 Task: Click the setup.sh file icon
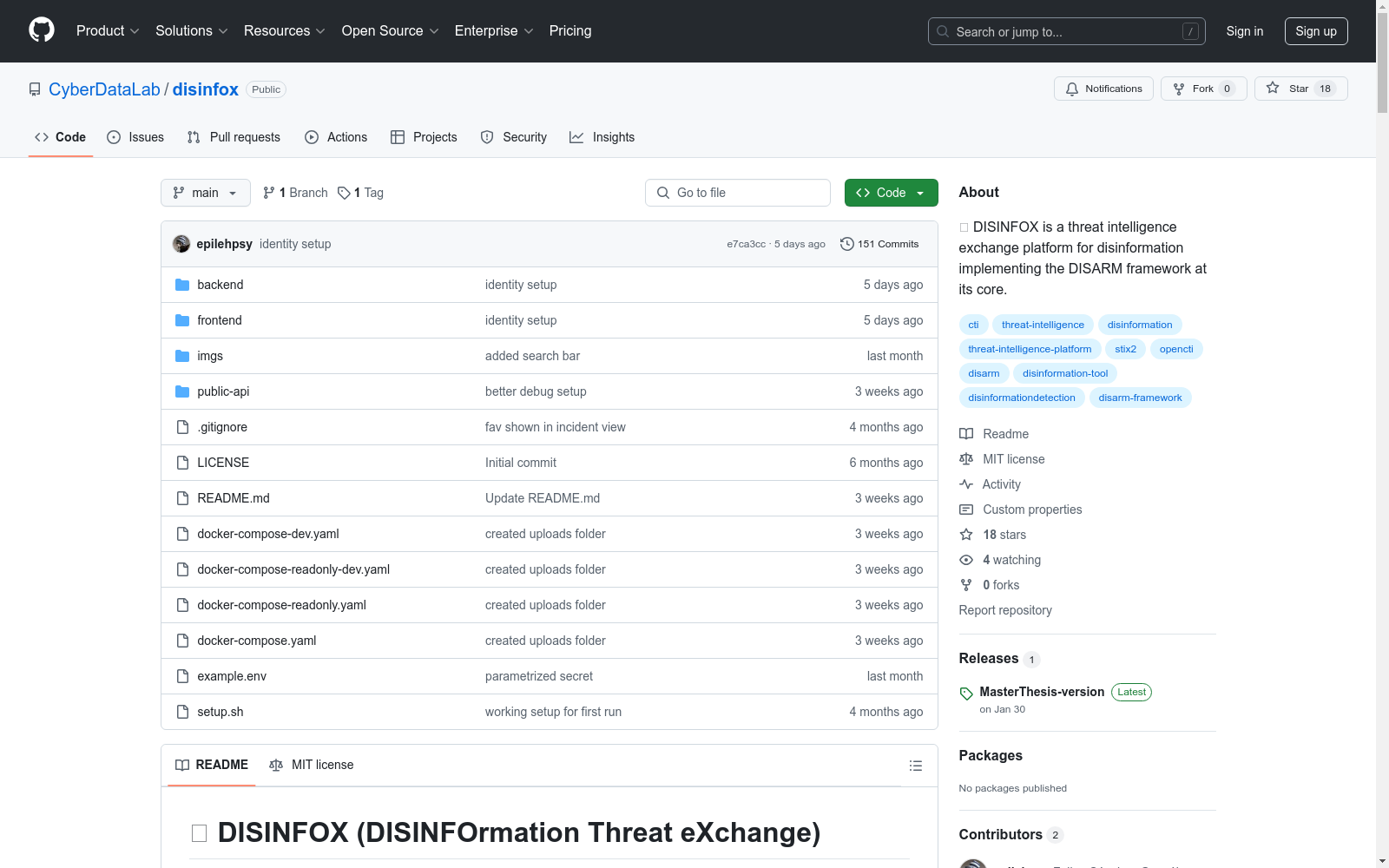[182, 712]
